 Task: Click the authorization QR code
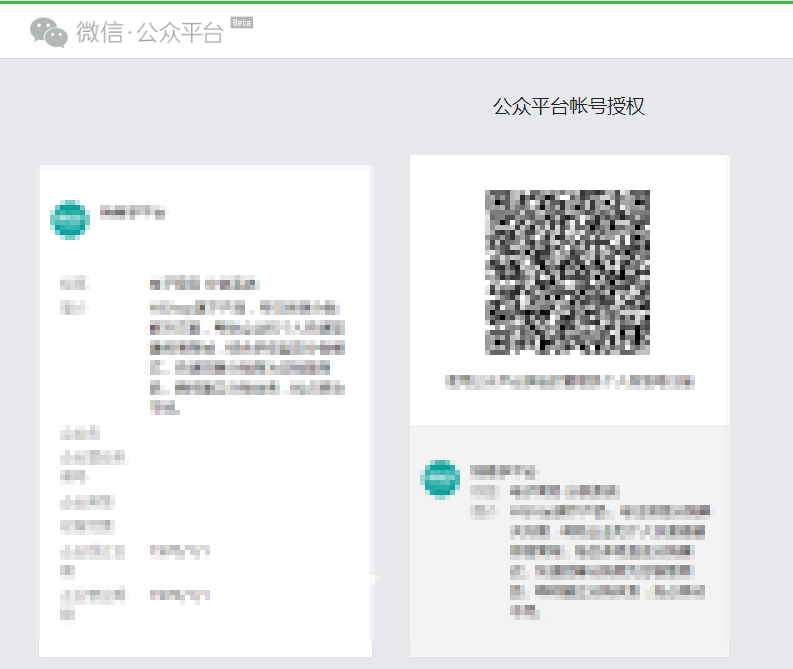(567, 271)
